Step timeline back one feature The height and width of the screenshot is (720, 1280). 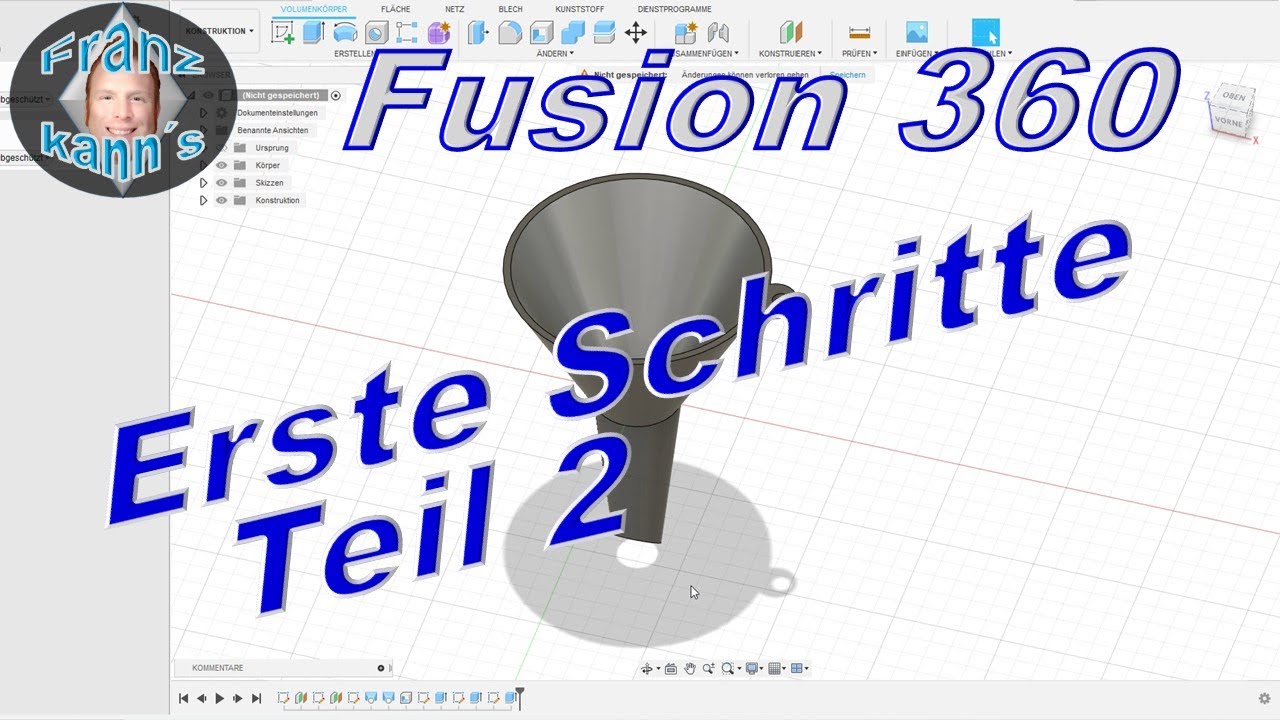click(x=201, y=698)
